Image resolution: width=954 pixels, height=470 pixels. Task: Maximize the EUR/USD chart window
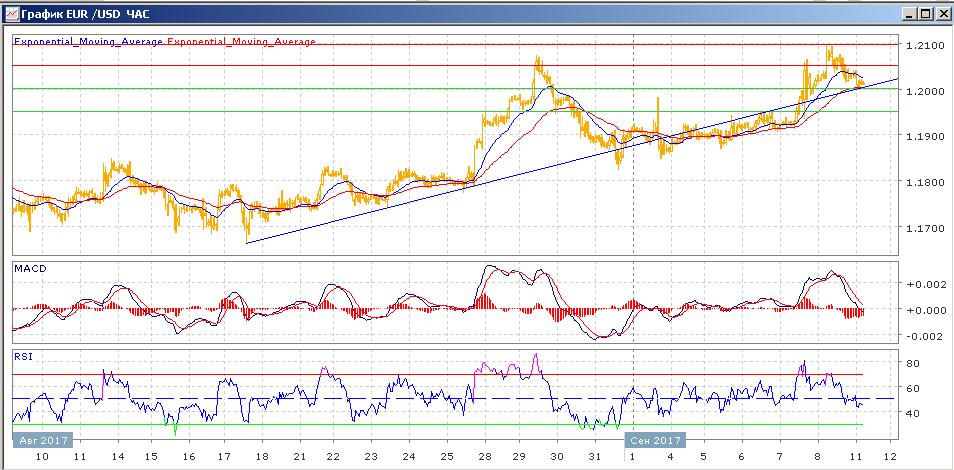[924, 13]
